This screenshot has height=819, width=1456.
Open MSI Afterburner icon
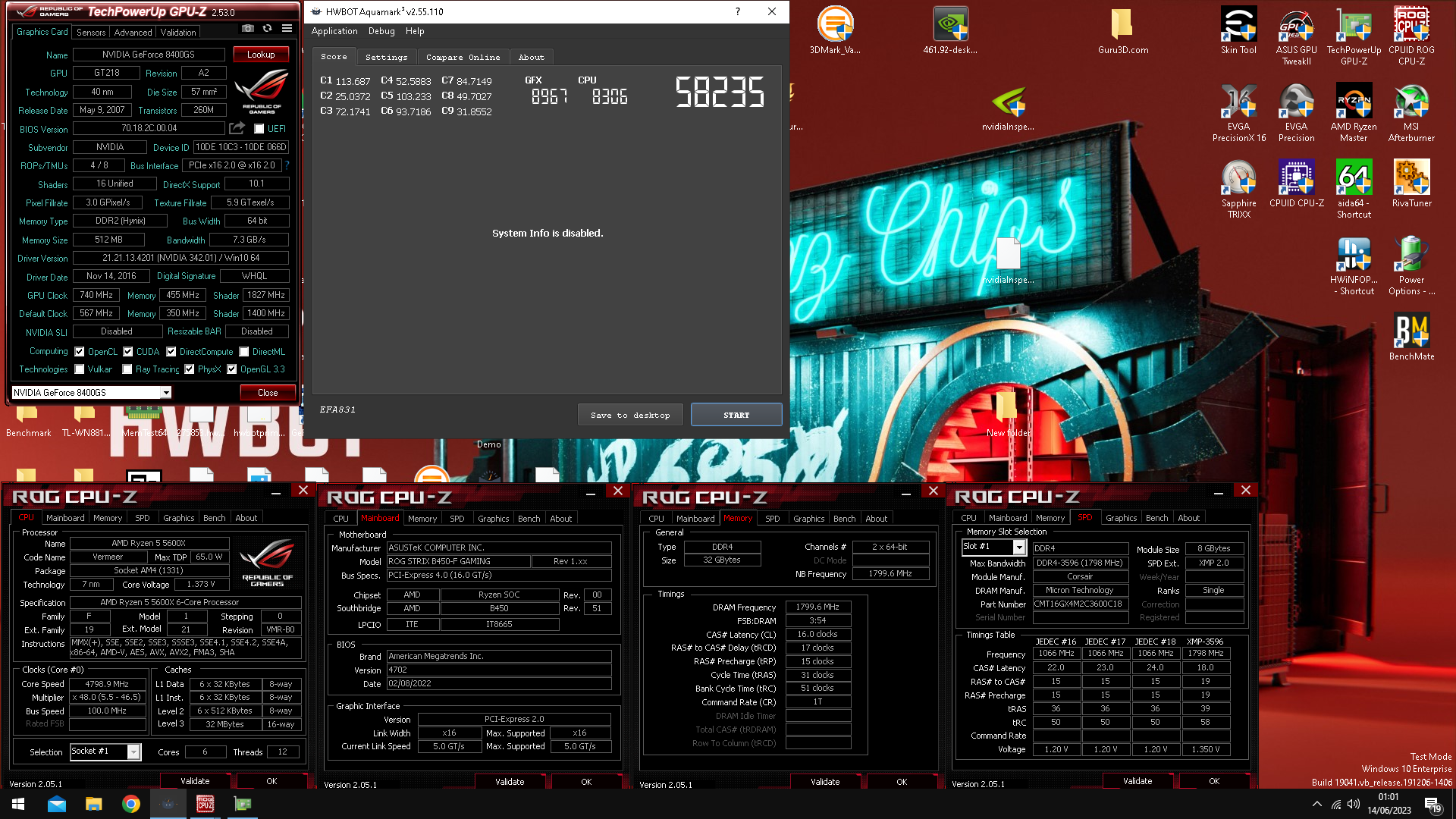pyautogui.click(x=1411, y=112)
